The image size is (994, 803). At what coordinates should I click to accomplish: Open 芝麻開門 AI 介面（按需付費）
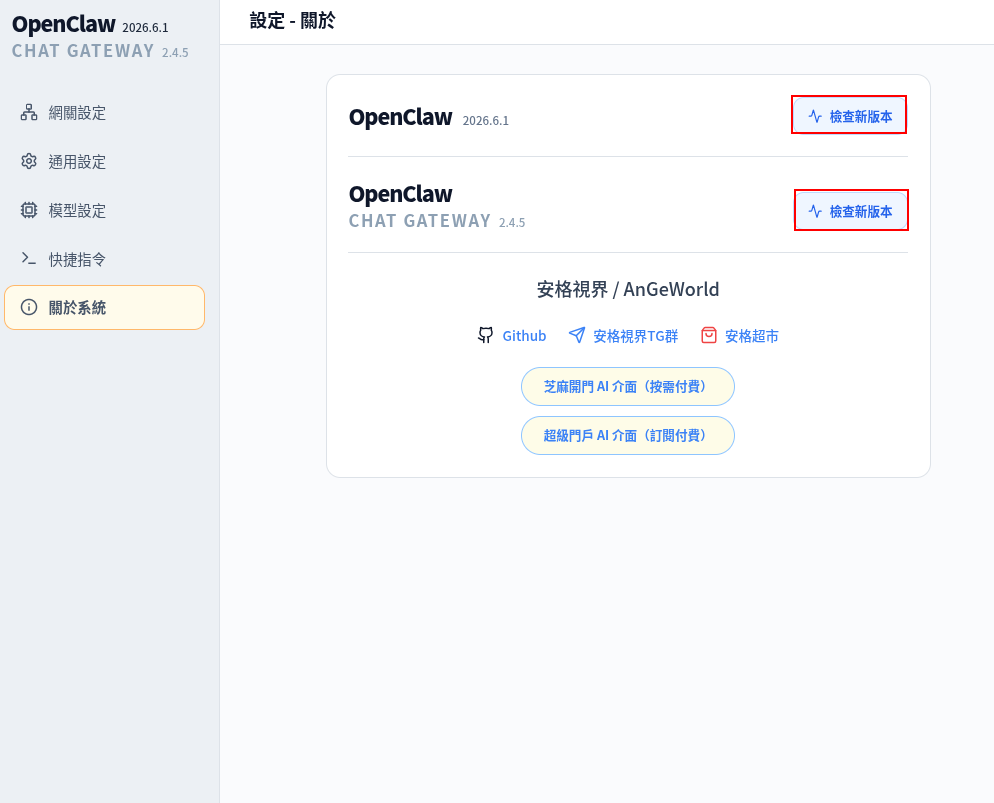coord(628,387)
